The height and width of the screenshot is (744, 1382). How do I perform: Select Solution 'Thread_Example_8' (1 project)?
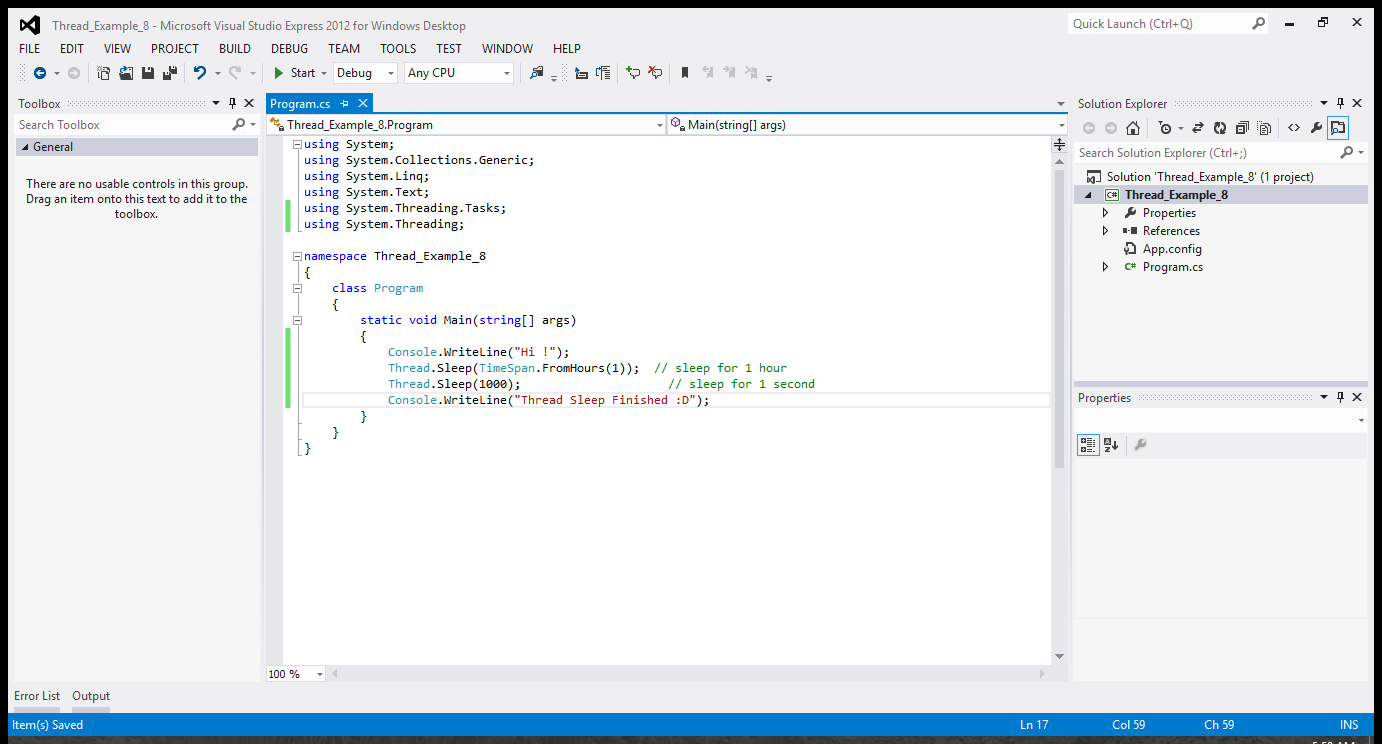point(1210,177)
